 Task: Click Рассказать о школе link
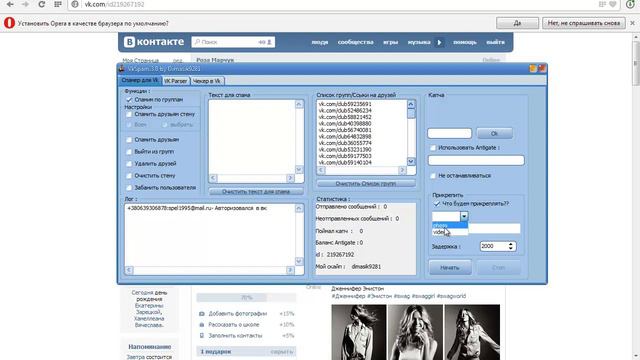(x=233, y=325)
